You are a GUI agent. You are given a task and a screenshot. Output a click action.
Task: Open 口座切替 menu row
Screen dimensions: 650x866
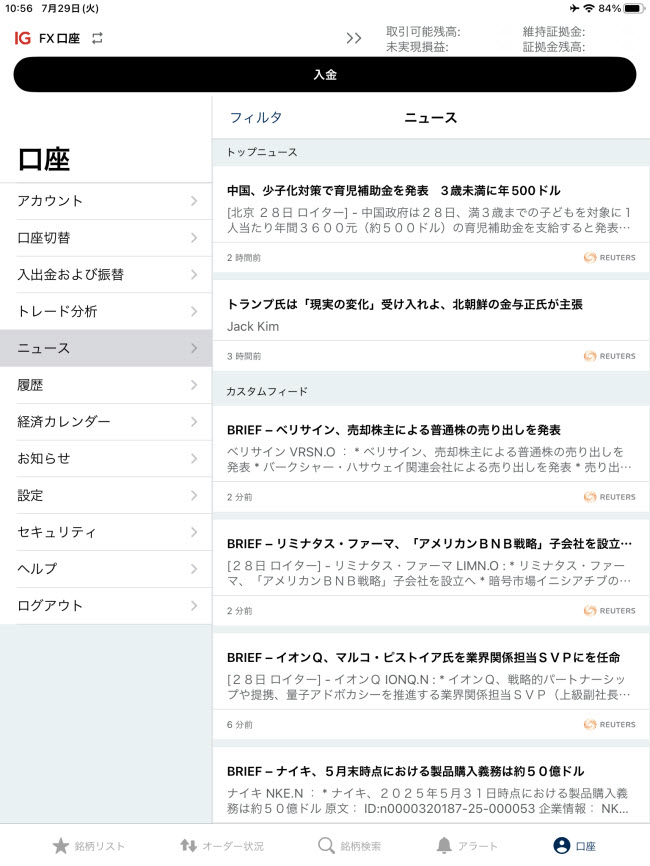click(106, 238)
